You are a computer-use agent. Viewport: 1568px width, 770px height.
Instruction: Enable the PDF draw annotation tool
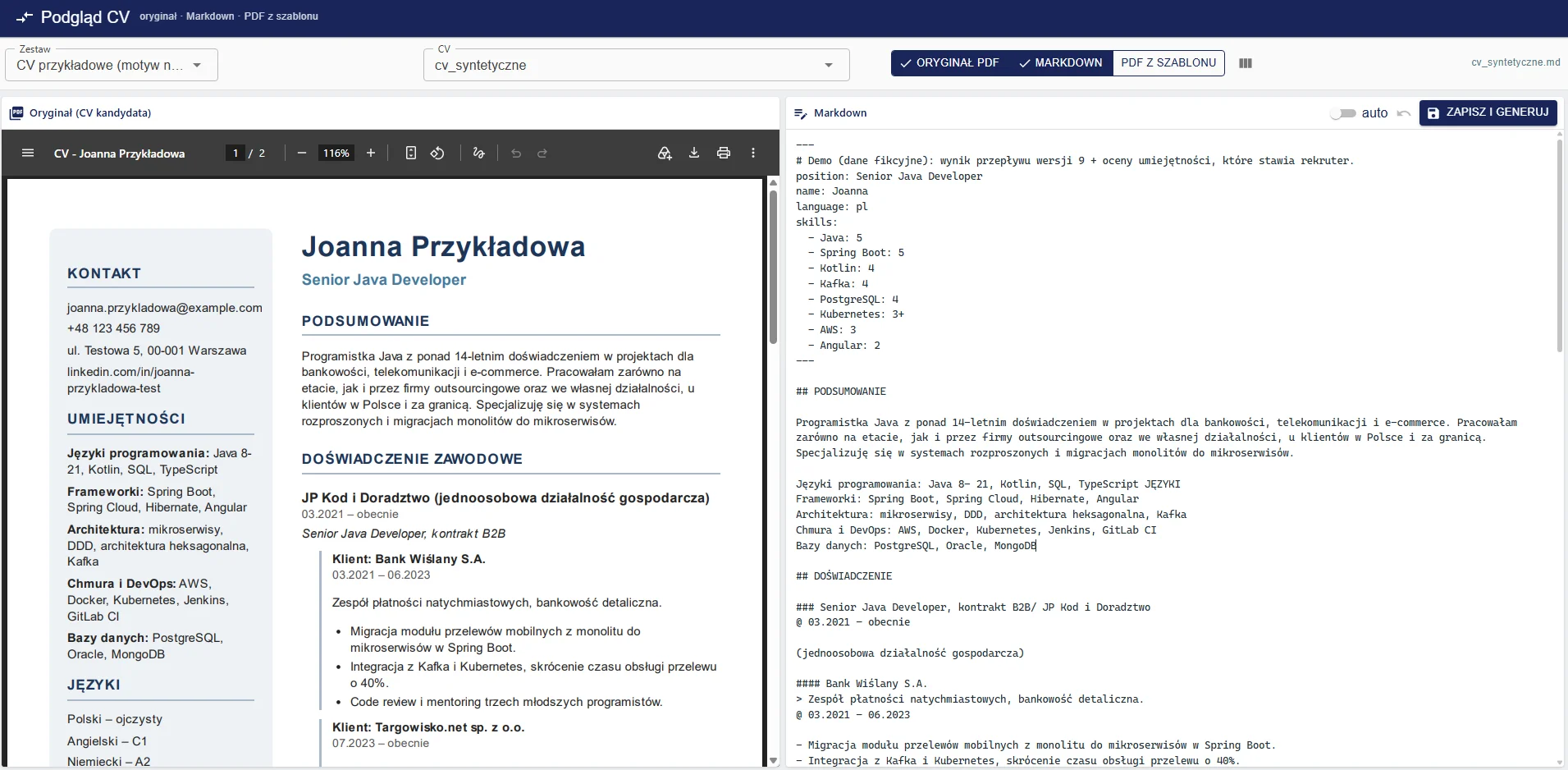(479, 154)
